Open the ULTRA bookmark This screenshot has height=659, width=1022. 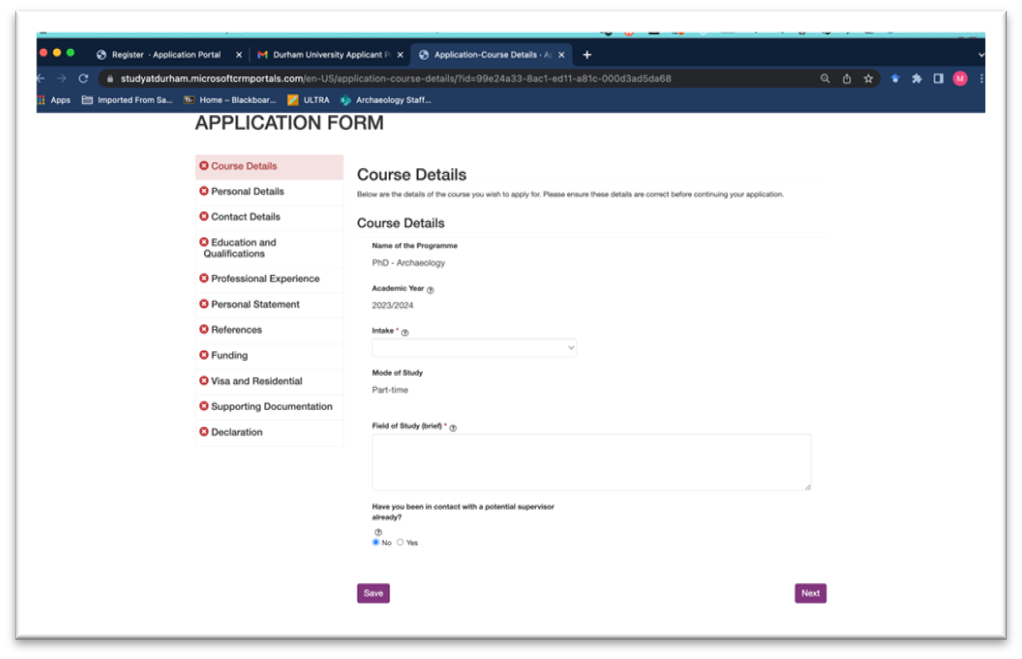(x=308, y=100)
